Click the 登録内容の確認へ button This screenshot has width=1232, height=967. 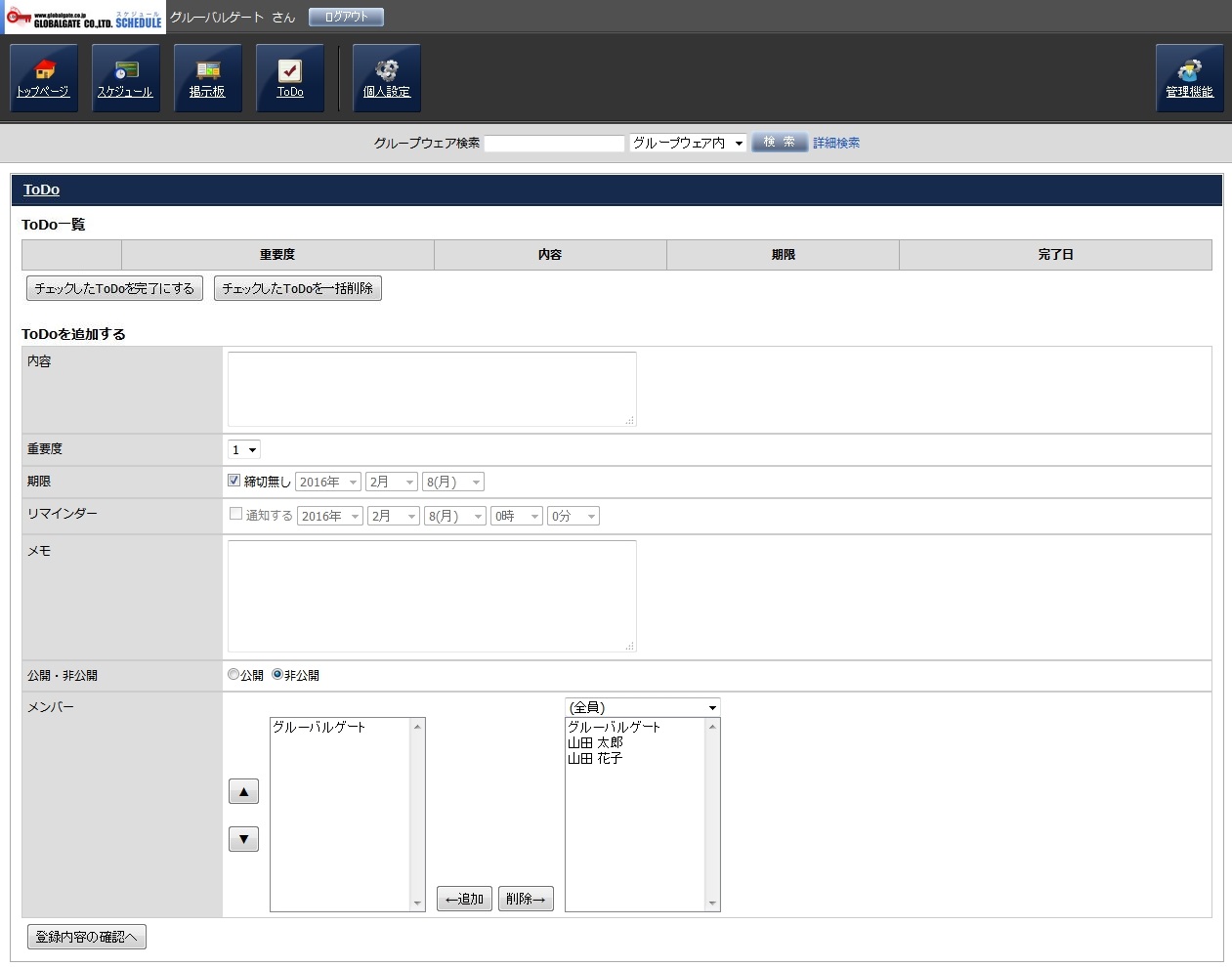(x=87, y=937)
